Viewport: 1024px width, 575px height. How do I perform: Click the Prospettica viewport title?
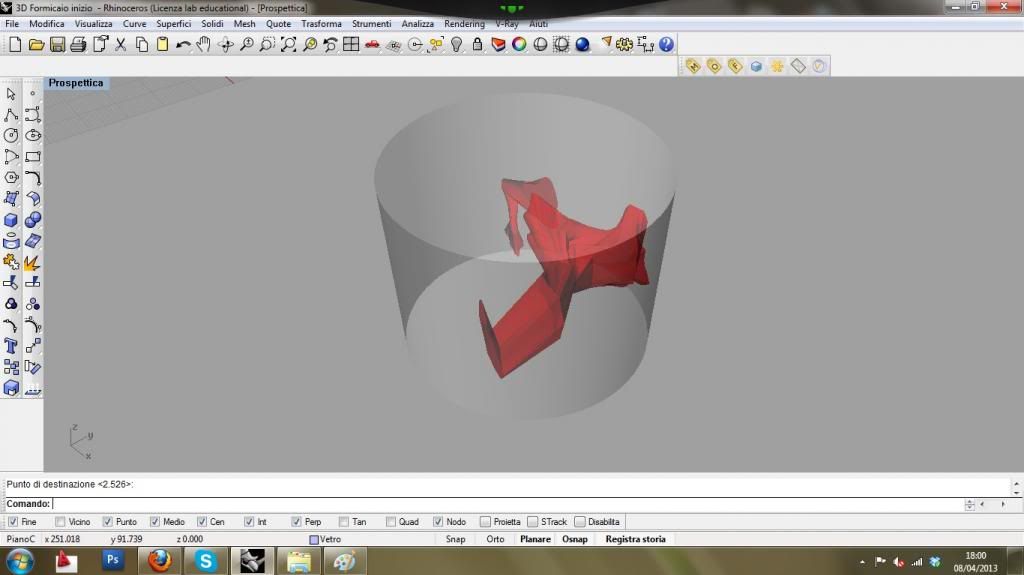click(76, 83)
